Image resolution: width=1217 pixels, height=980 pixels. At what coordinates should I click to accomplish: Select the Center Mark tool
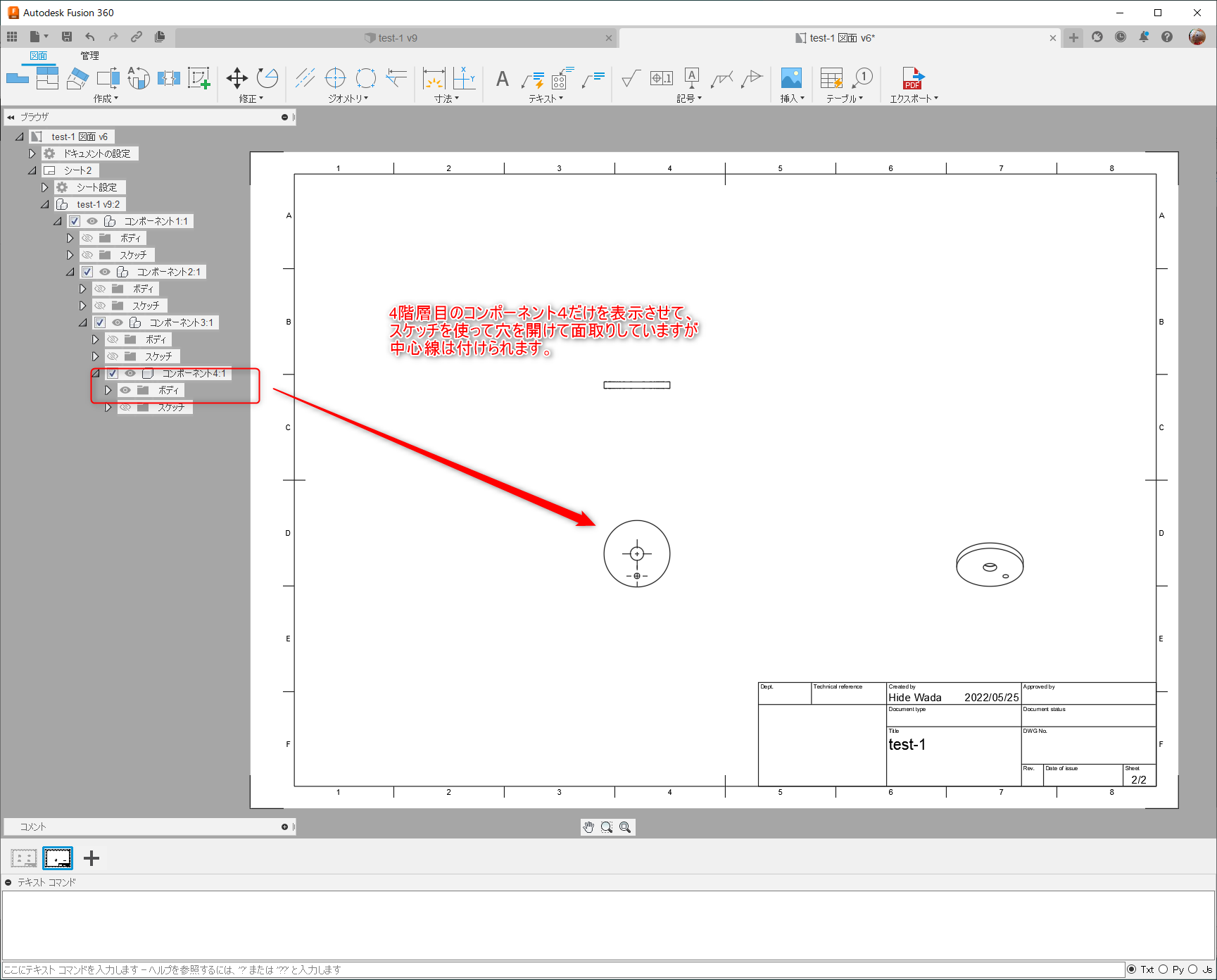(x=335, y=78)
